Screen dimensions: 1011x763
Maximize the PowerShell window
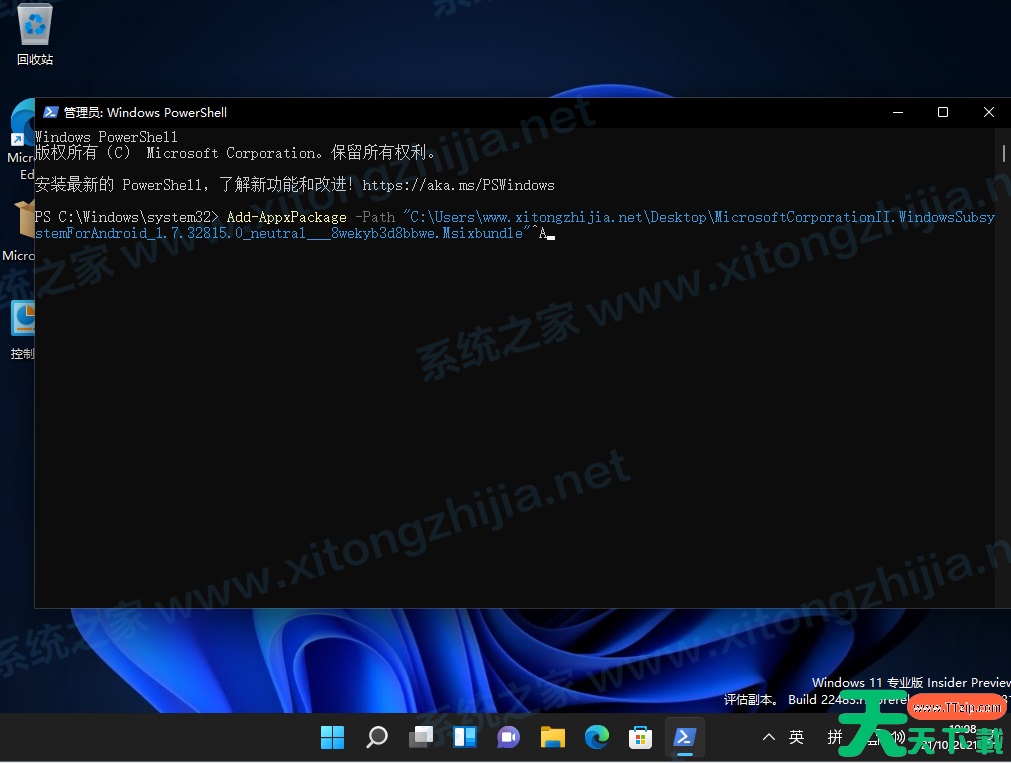pos(943,112)
